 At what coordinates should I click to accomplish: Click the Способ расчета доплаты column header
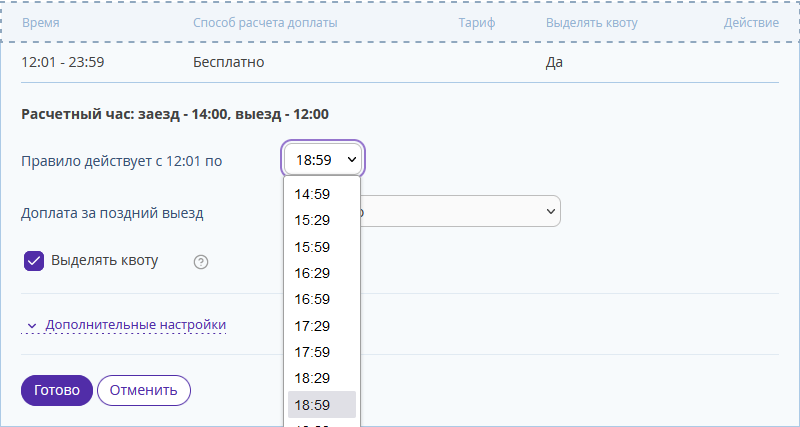(265, 23)
